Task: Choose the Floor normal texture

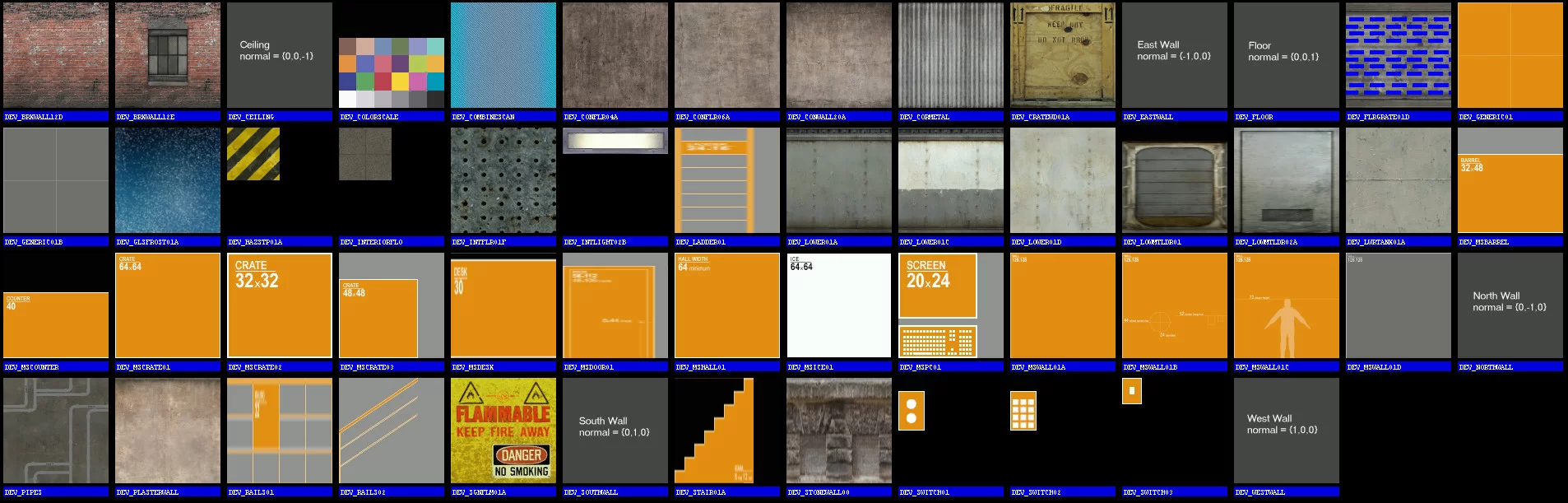Action: tap(1287, 55)
